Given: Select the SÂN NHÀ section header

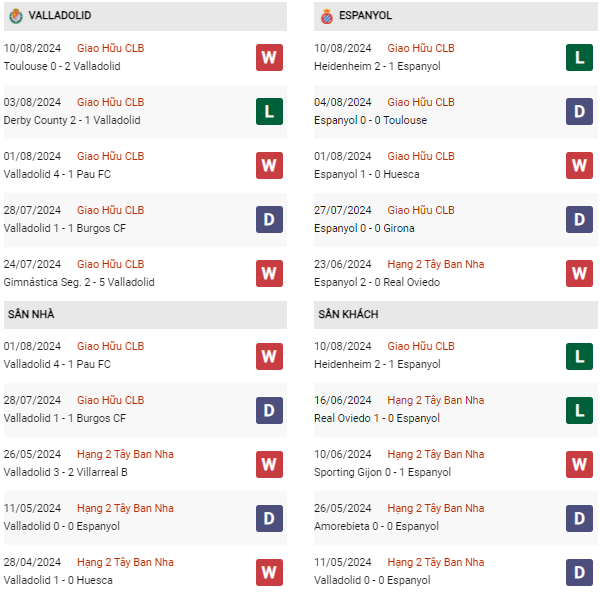Looking at the screenshot, I should (x=31, y=314).
